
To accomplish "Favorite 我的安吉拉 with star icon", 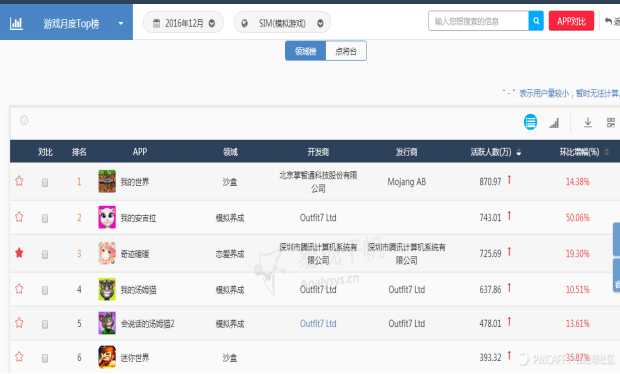I will 19,217.
